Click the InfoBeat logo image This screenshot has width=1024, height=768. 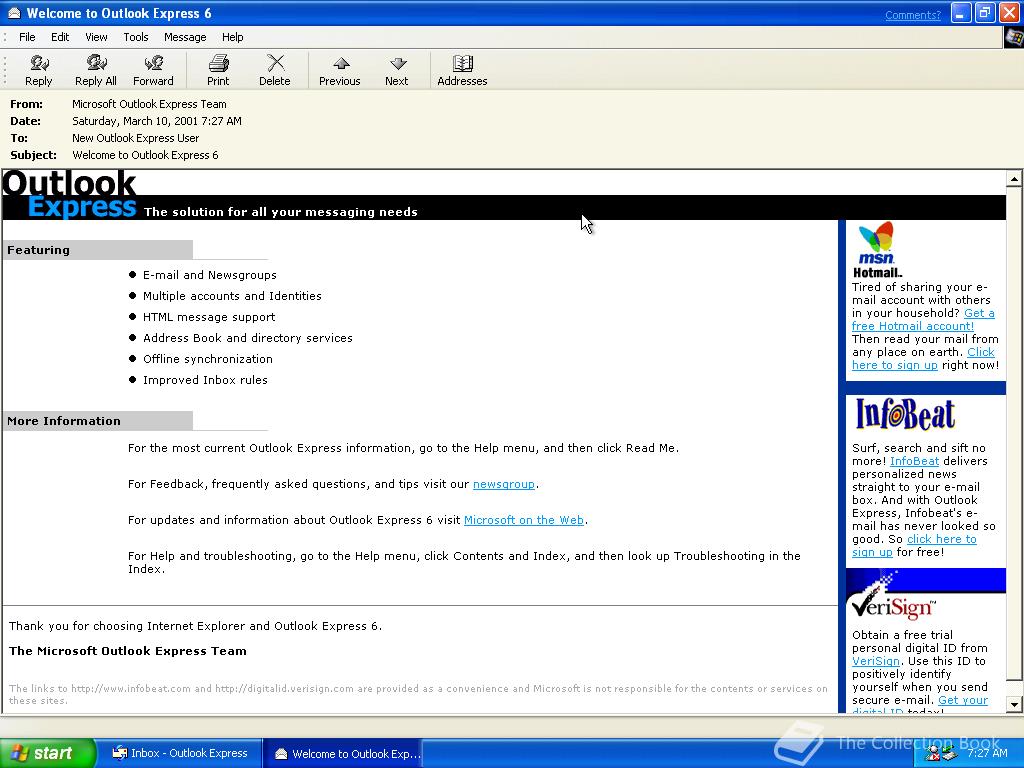[905, 414]
